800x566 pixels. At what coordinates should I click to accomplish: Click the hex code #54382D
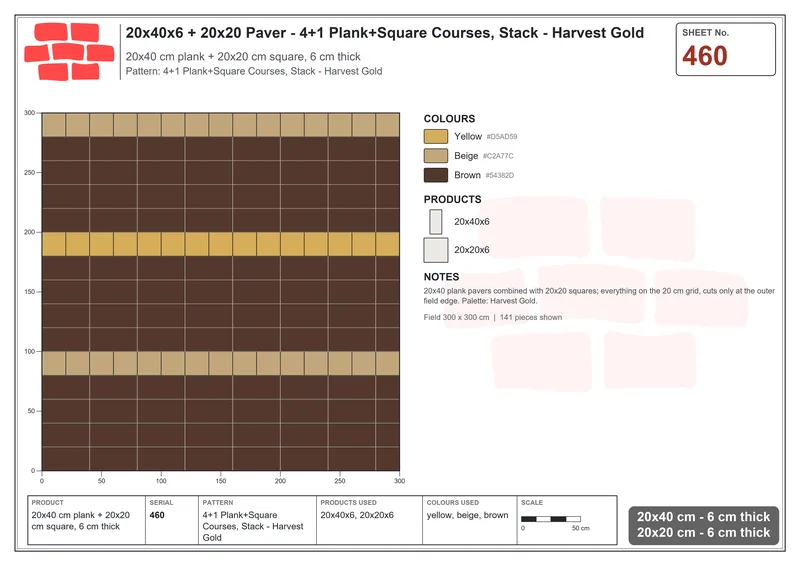point(499,176)
